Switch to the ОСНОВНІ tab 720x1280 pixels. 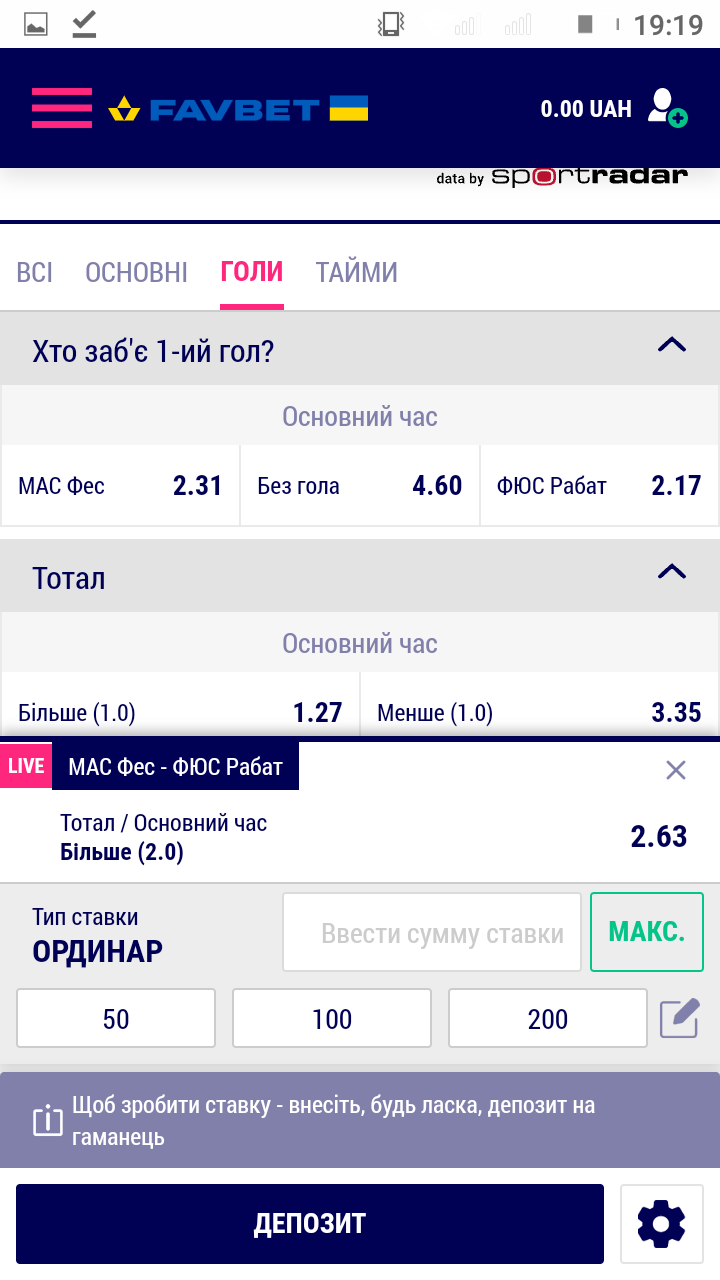tap(136, 272)
